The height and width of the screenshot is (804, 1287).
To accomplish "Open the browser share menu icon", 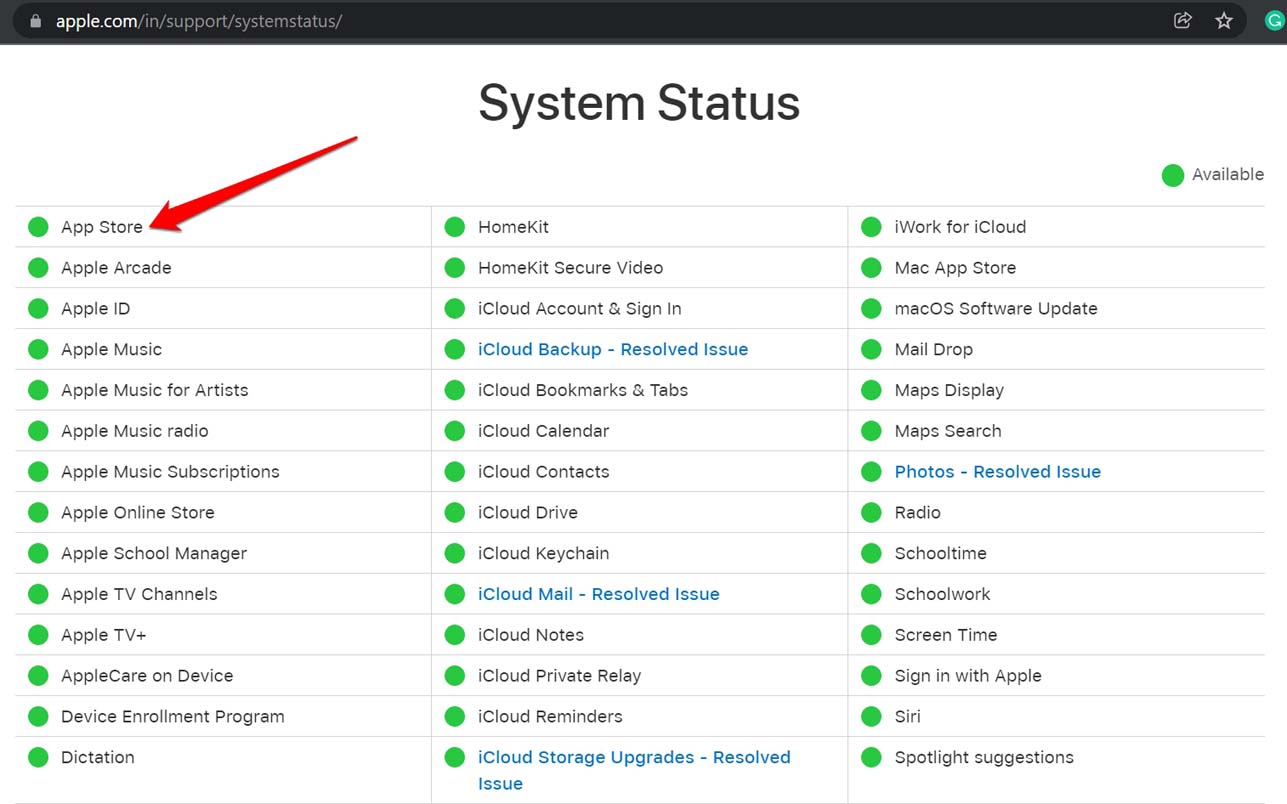I will point(1183,19).
